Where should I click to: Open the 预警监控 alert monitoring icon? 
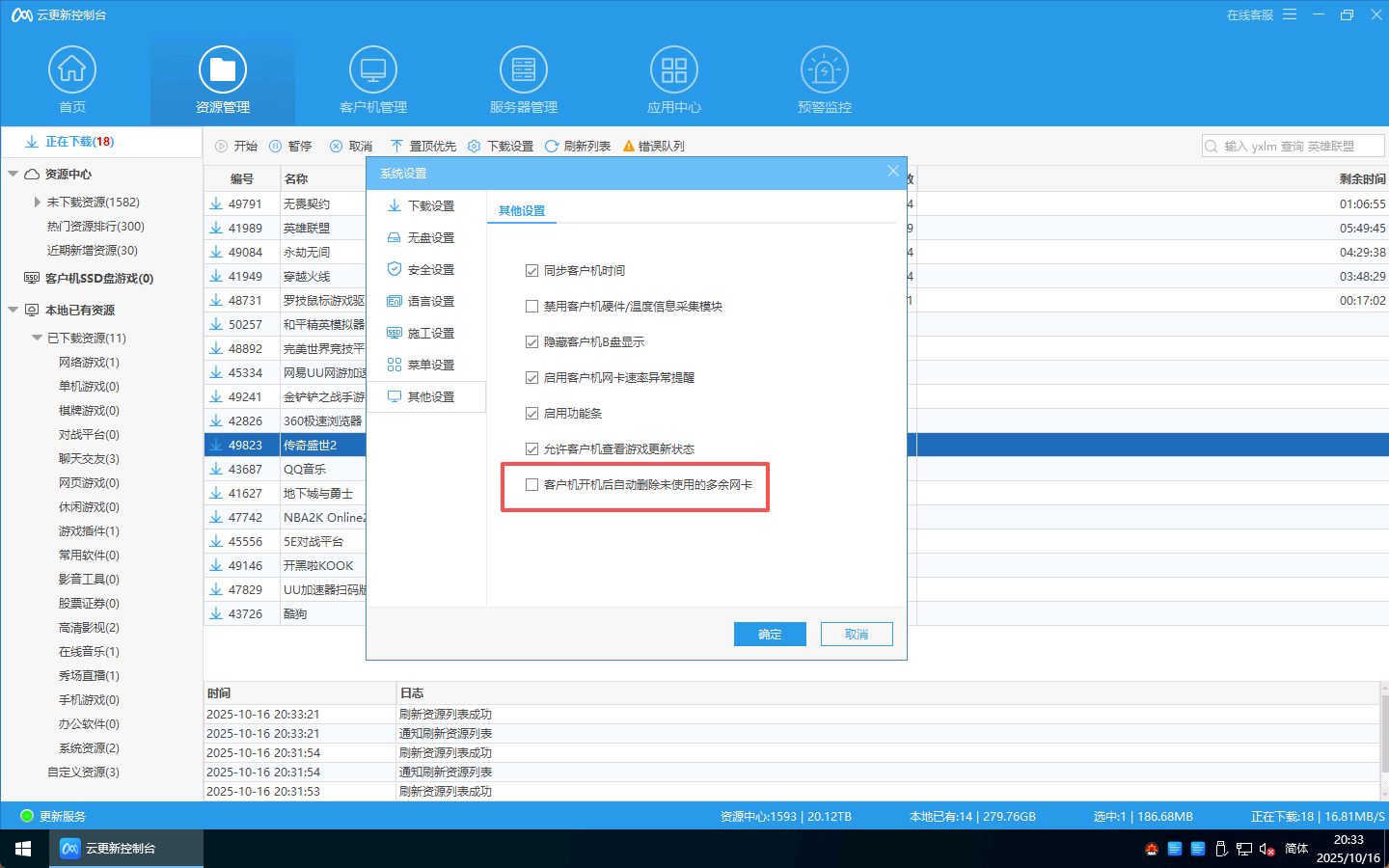tap(824, 77)
